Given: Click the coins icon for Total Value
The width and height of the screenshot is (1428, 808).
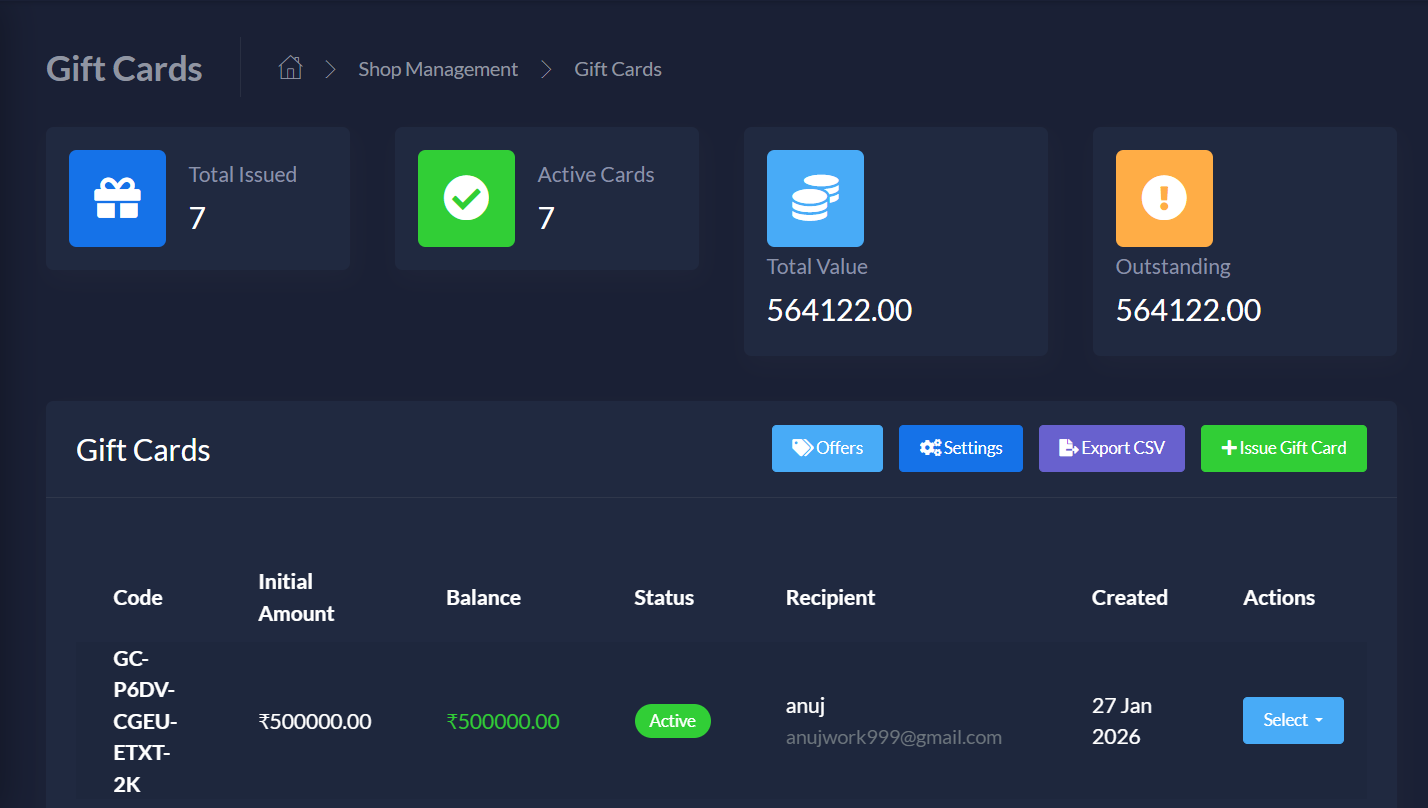Looking at the screenshot, I should (x=815, y=198).
